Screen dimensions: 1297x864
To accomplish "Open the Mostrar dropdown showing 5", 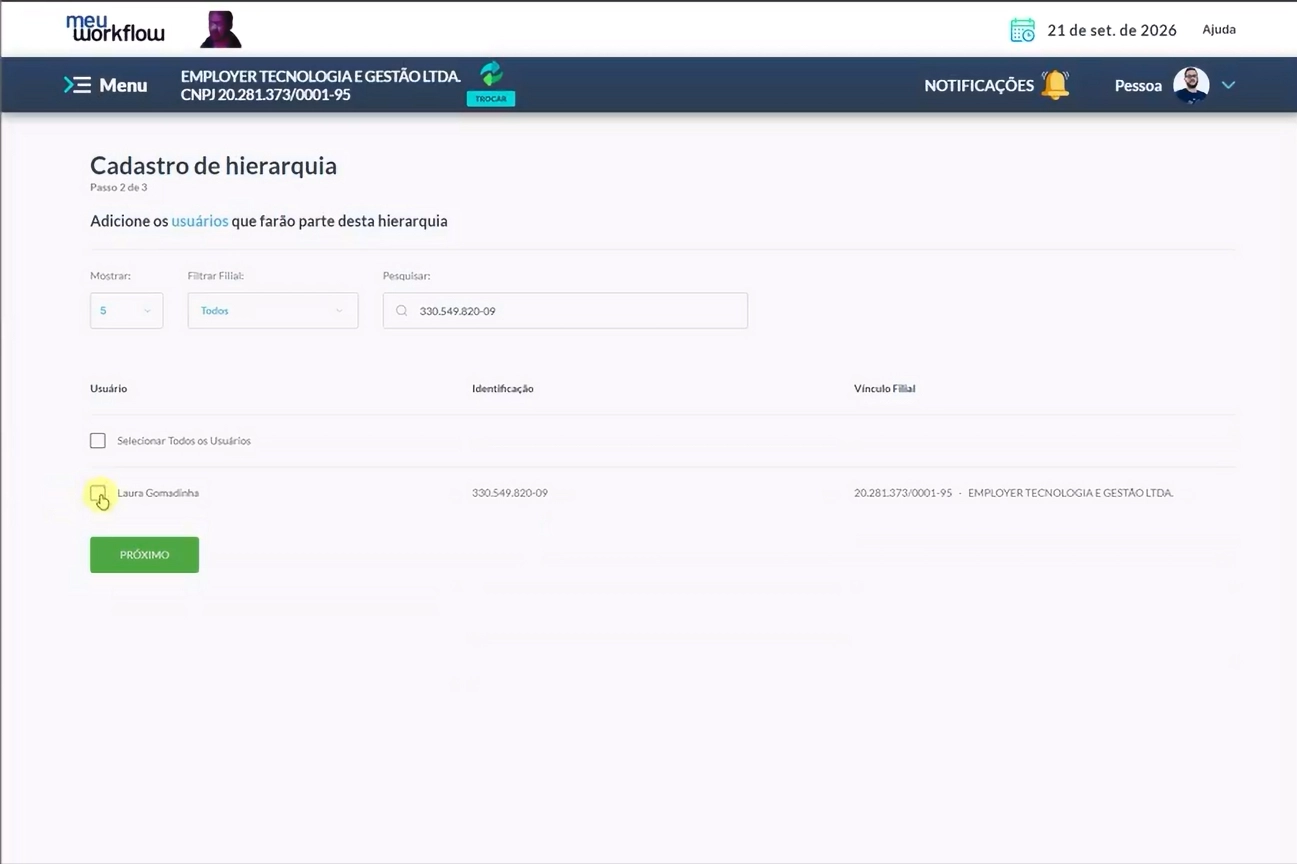I will click(x=126, y=311).
